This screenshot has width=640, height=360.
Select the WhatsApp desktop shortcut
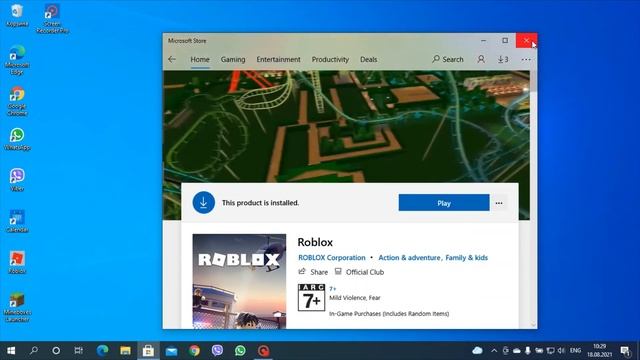(x=17, y=139)
